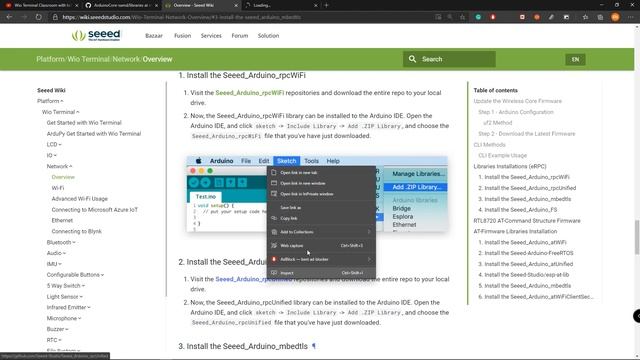The width and height of the screenshot is (640, 360).
Task: Close the Loading tab
Action: coord(316,5)
